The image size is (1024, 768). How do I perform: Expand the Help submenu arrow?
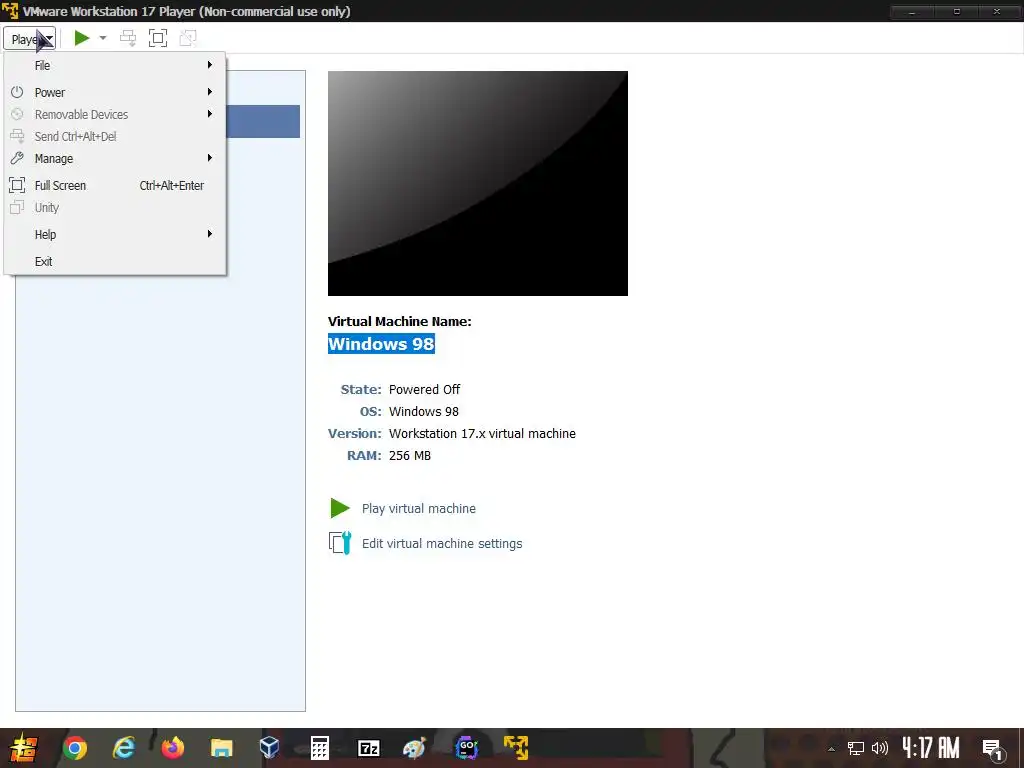pyautogui.click(x=210, y=234)
